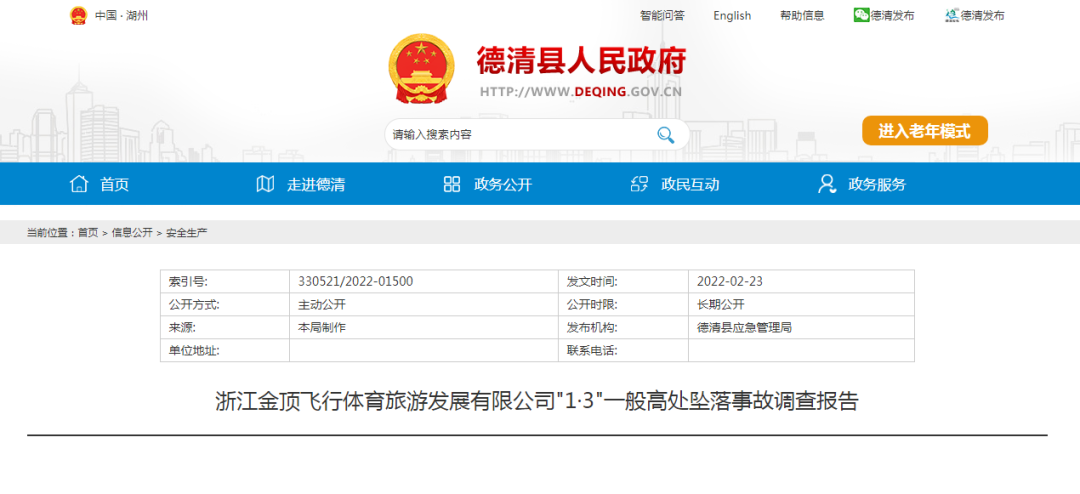Screen dimensions: 1080x494
Task: Click the green WeChat 德清发布 icon
Action: [x=862, y=15]
